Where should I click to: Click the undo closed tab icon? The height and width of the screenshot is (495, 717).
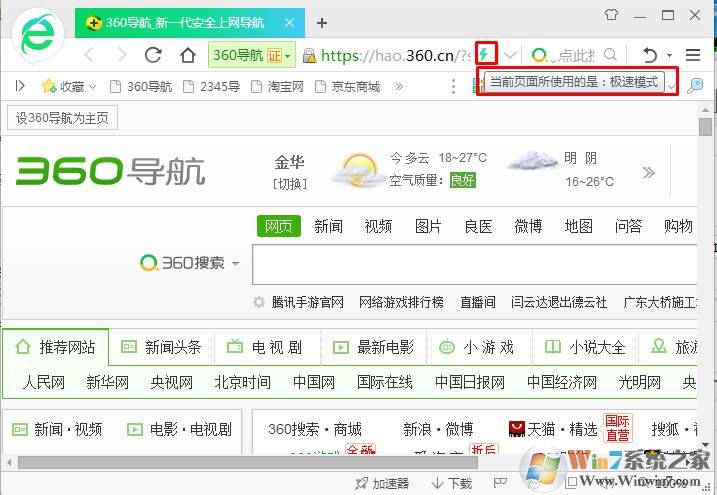pyautogui.click(x=650, y=55)
